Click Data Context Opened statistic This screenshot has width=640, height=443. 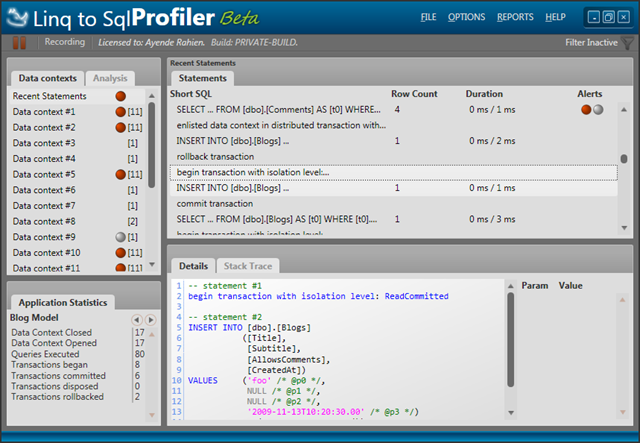pos(54,343)
